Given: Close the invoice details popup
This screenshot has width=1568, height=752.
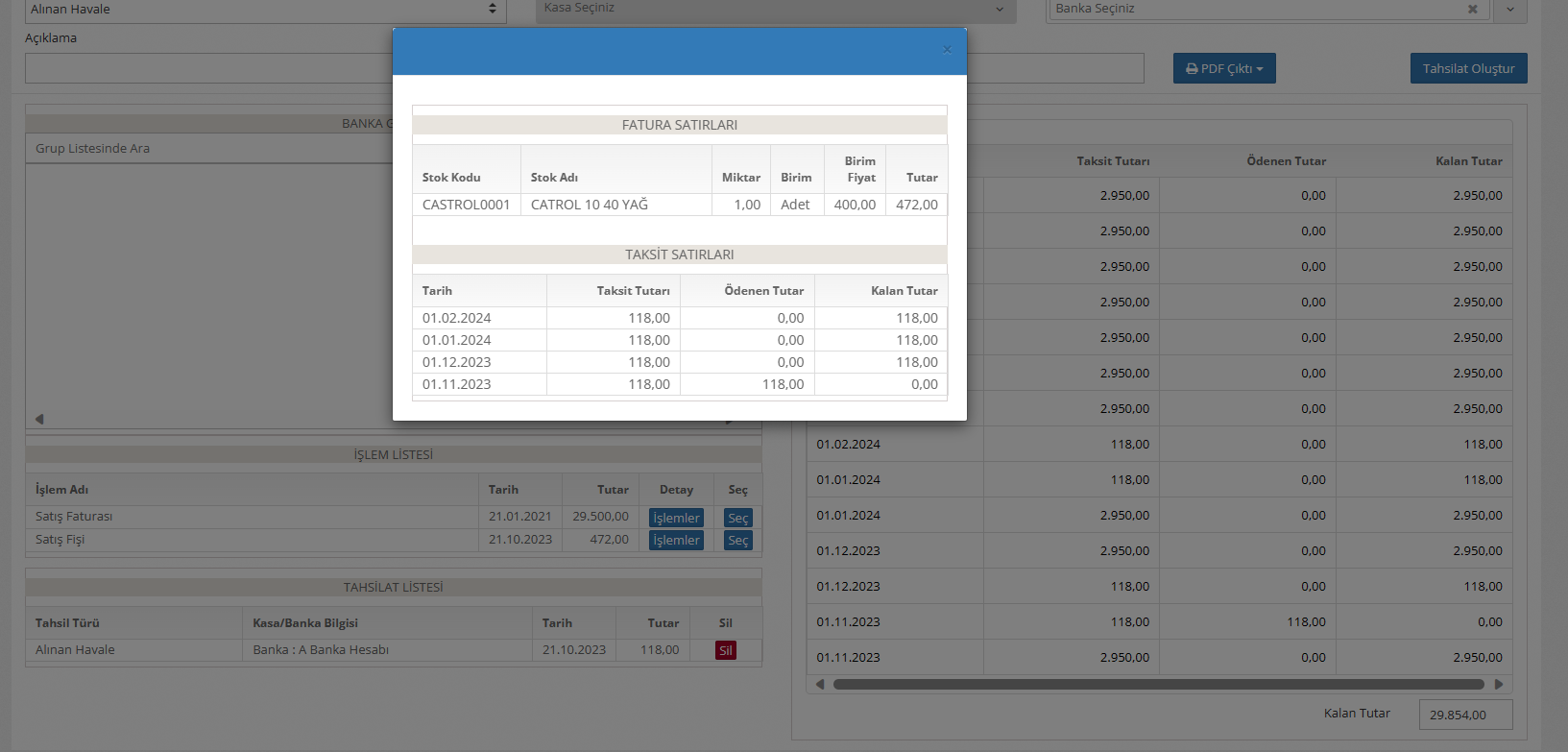Looking at the screenshot, I should pyautogui.click(x=947, y=50).
